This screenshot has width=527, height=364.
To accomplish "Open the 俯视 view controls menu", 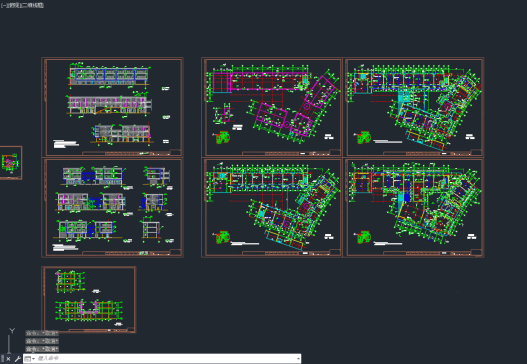I will coord(15,5).
